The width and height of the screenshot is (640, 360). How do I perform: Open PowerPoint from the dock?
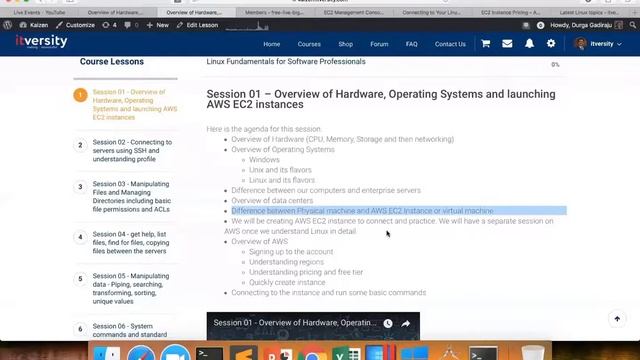click(278, 353)
